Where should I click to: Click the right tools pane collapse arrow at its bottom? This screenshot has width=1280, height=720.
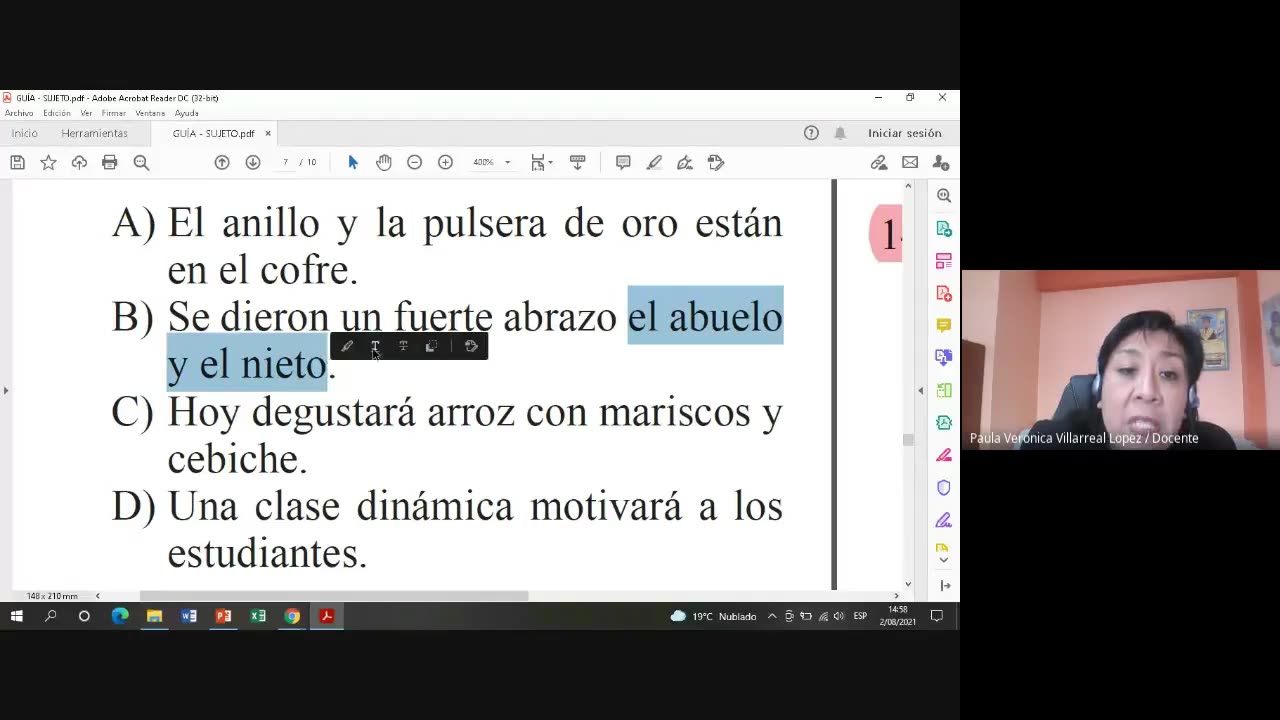point(945,585)
